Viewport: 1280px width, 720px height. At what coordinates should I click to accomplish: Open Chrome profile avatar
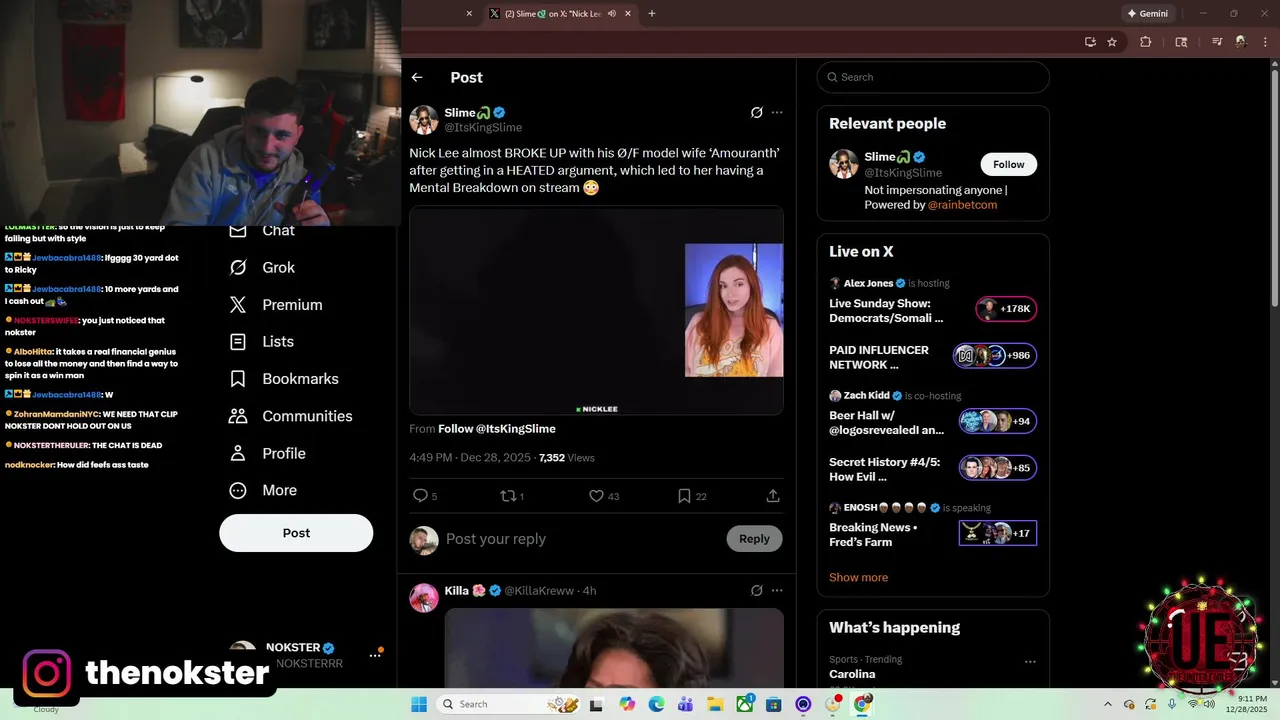tap(1241, 42)
